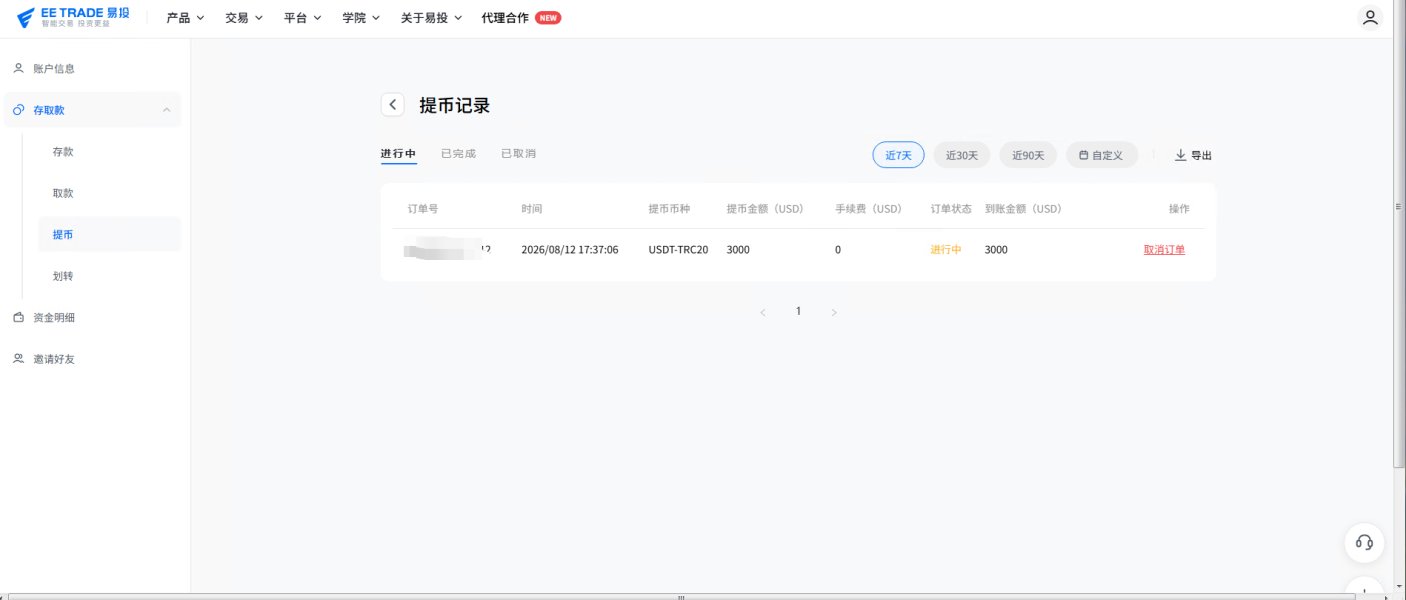Click the 2026/08/12 17:37:06 time cell

click(570, 250)
